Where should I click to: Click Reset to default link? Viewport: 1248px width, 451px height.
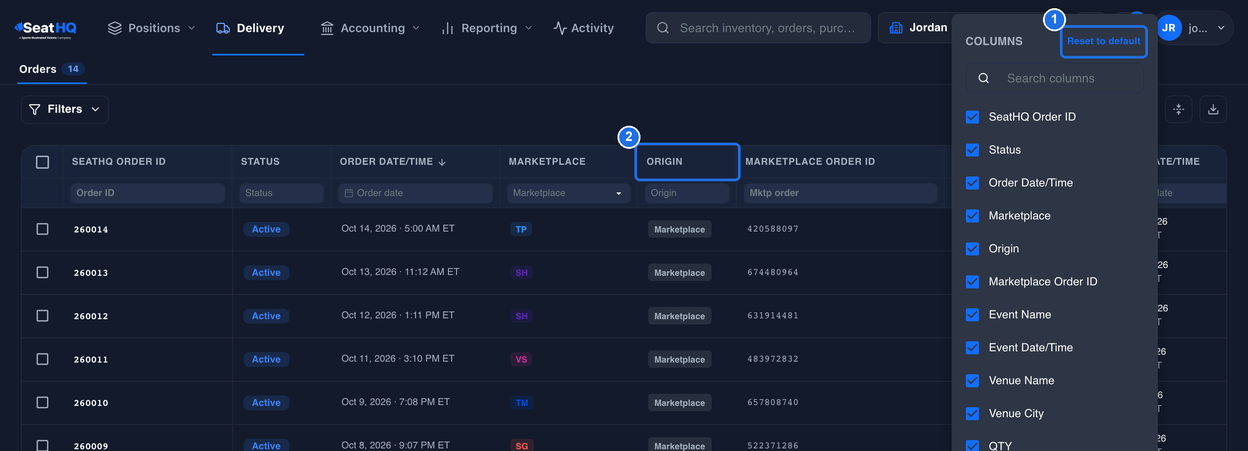click(1103, 41)
